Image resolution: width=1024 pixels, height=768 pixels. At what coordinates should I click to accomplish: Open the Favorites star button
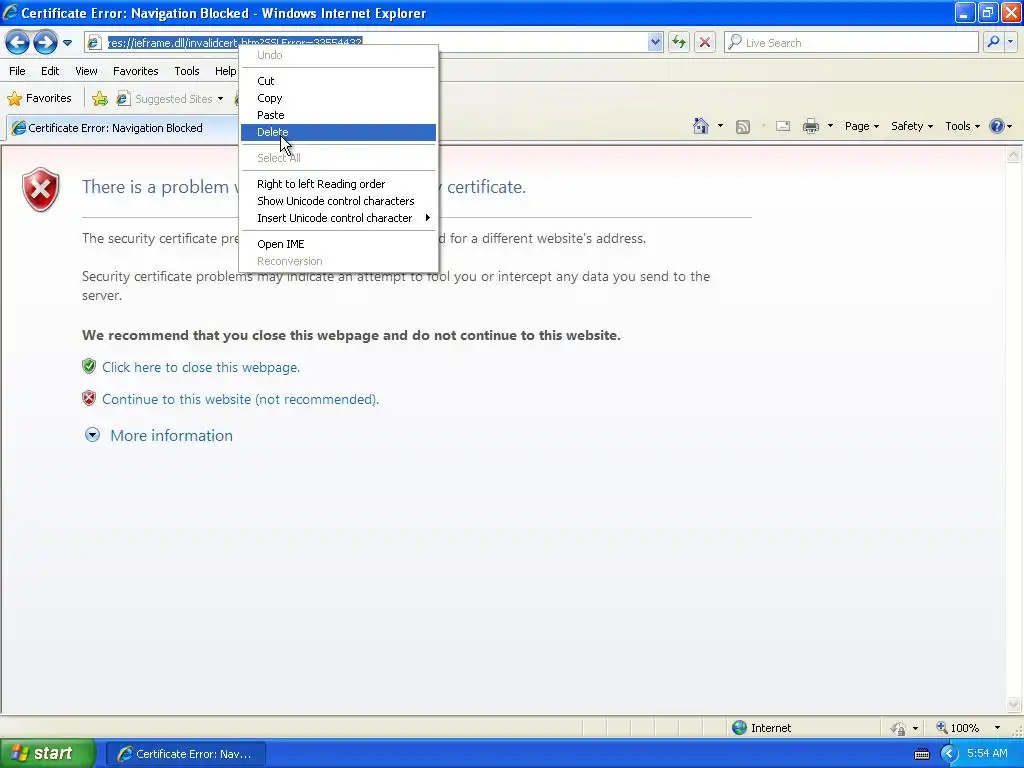coord(40,99)
